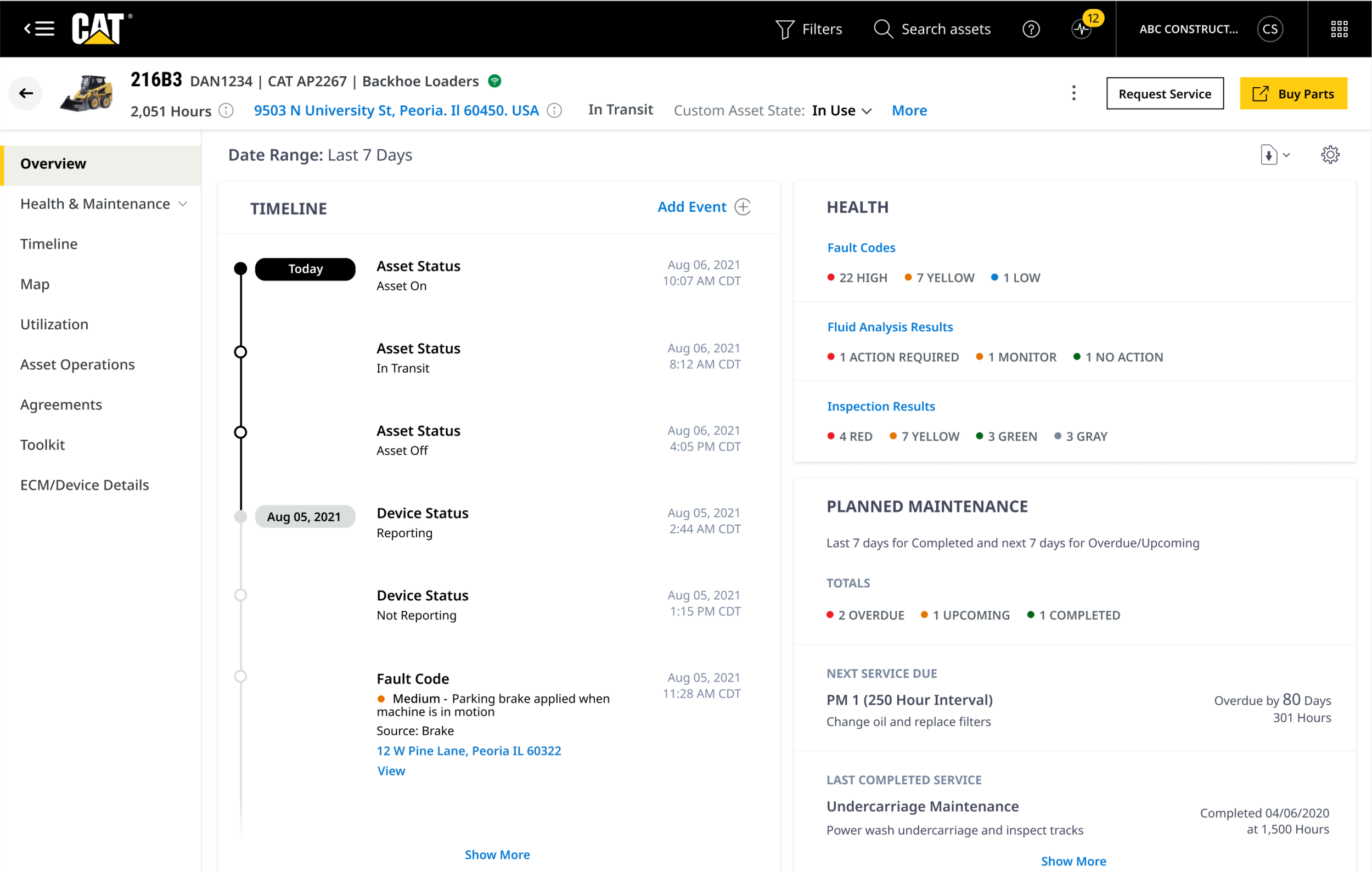Click the Request Service button
This screenshot has width=1372, height=872.
pos(1164,93)
